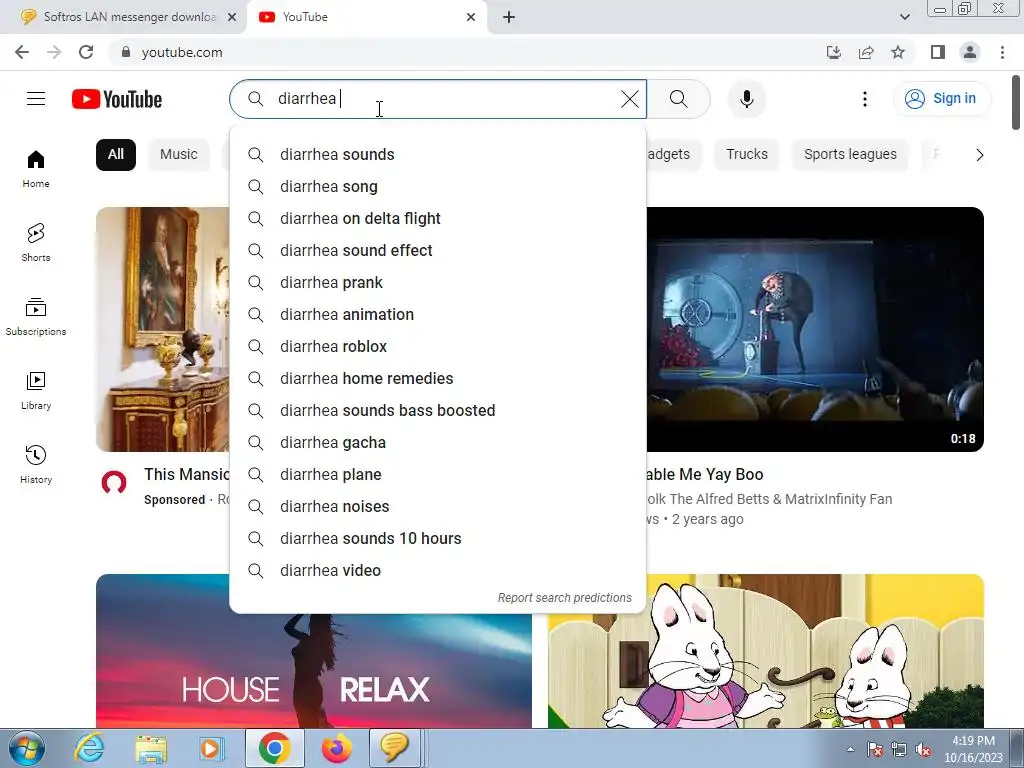Open Firefox from the taskbar
The width and height of the screenshot is (1024, 768).
click(336, 748)
